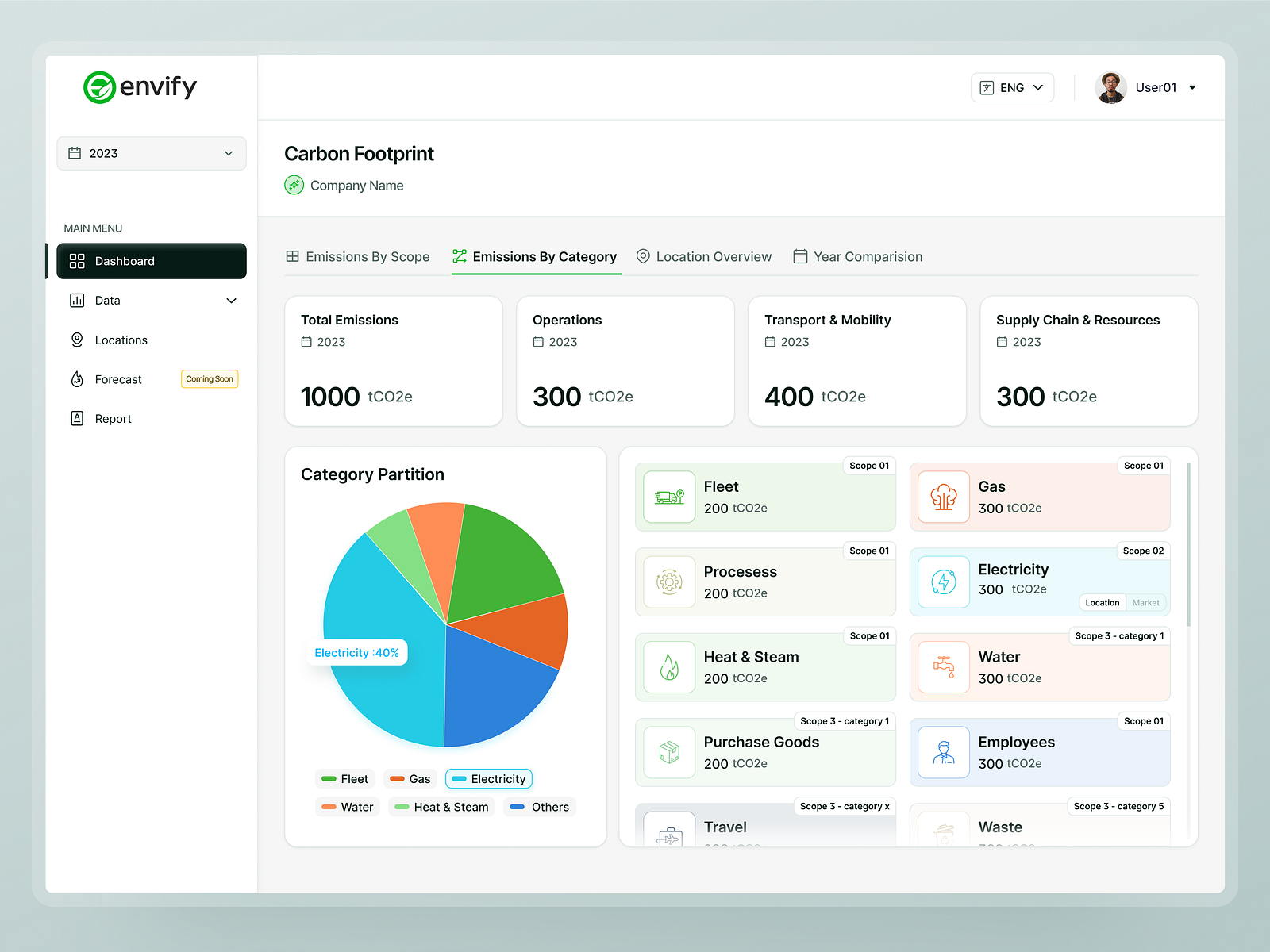This screenshot has height=952, width=1270.
Task: Click the Locations pin icon
Action: (x=77, y=340)
